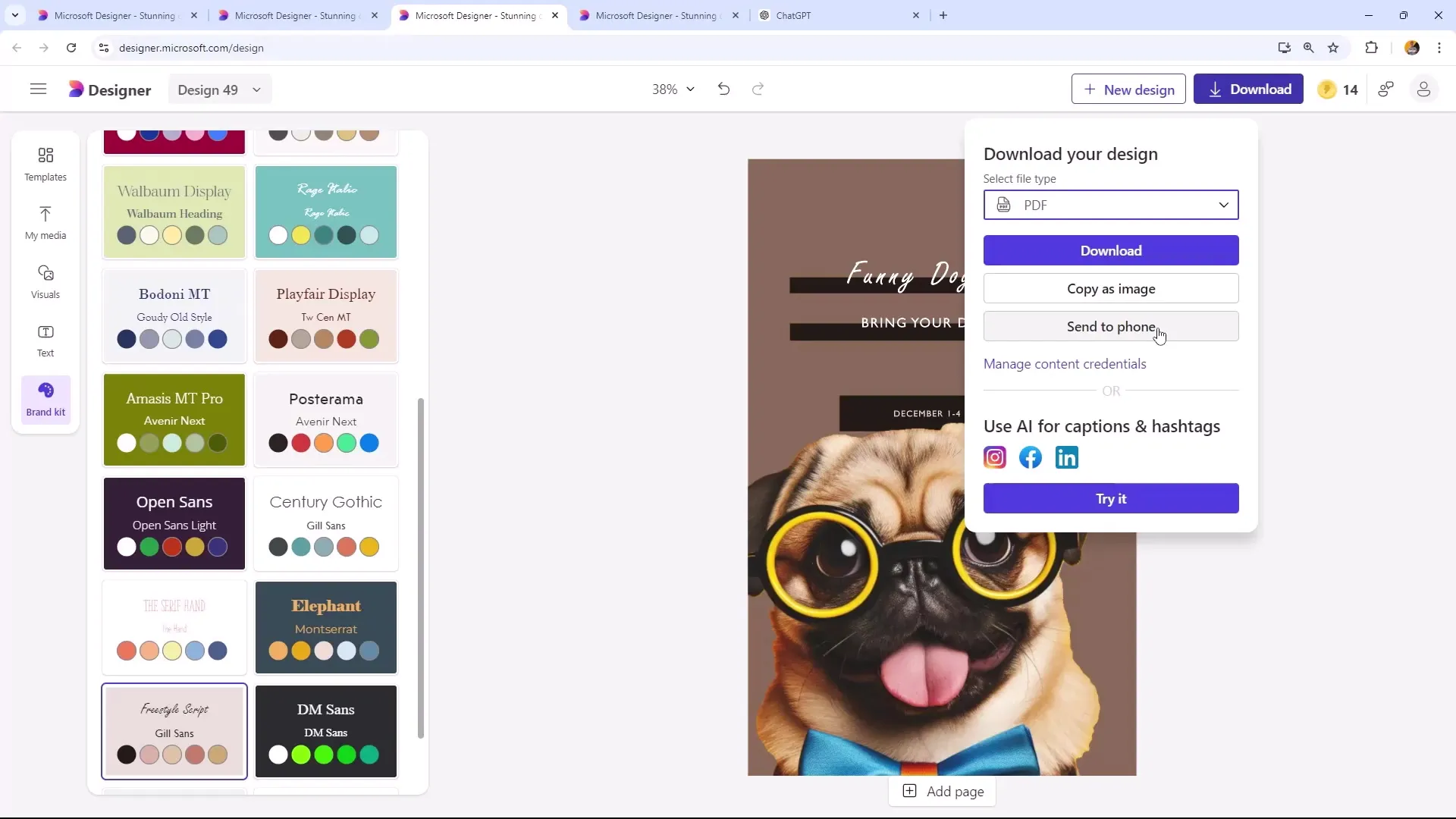The height and width of the screenshot is (819, 1456).
Task: Click the Designer hamburger menu icon
Action: pyautogui.click(x=38, y=89)
